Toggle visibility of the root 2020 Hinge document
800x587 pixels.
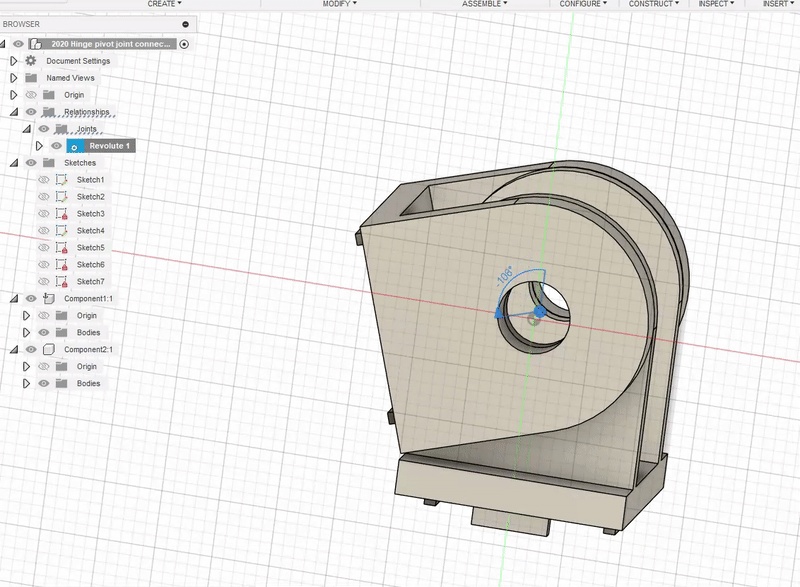(18, 44)
